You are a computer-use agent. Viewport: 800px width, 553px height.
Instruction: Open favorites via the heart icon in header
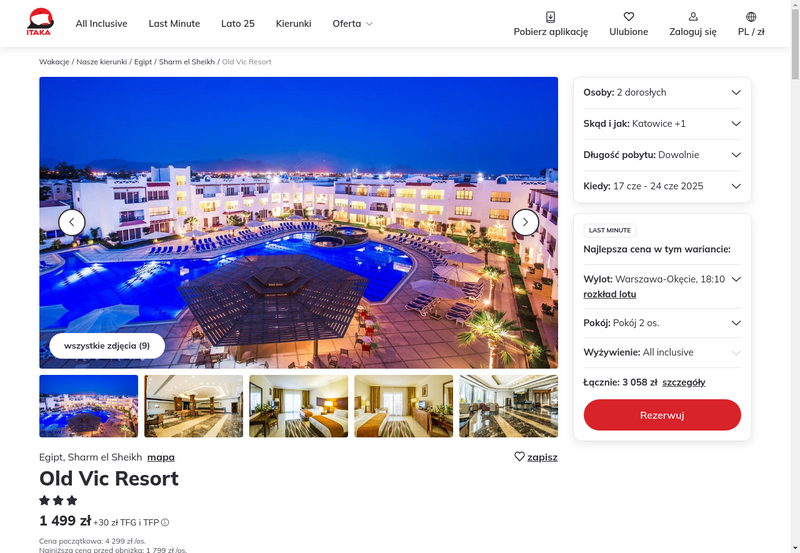pos(629,17)
